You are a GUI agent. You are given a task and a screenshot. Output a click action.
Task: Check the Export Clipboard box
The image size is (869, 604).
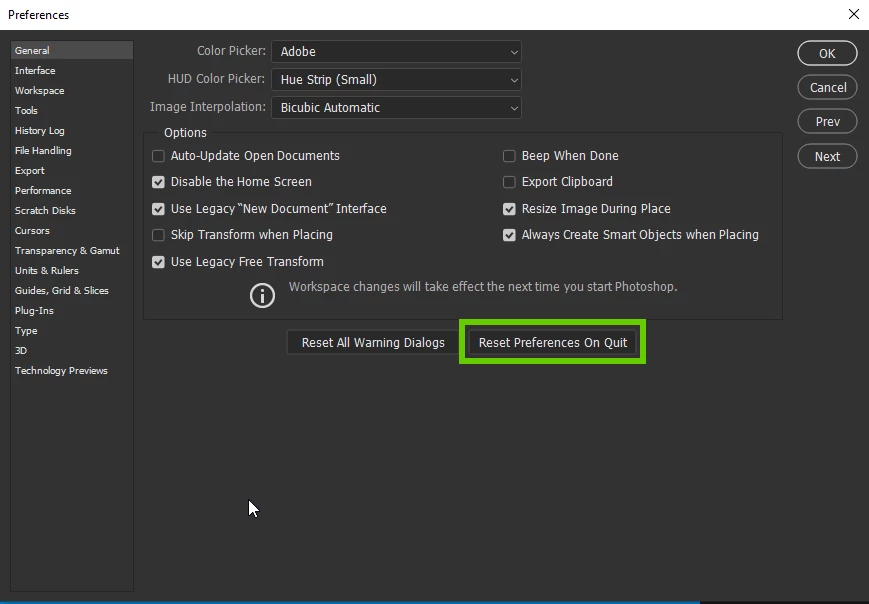pyautogui.click(x=509, y=182)
